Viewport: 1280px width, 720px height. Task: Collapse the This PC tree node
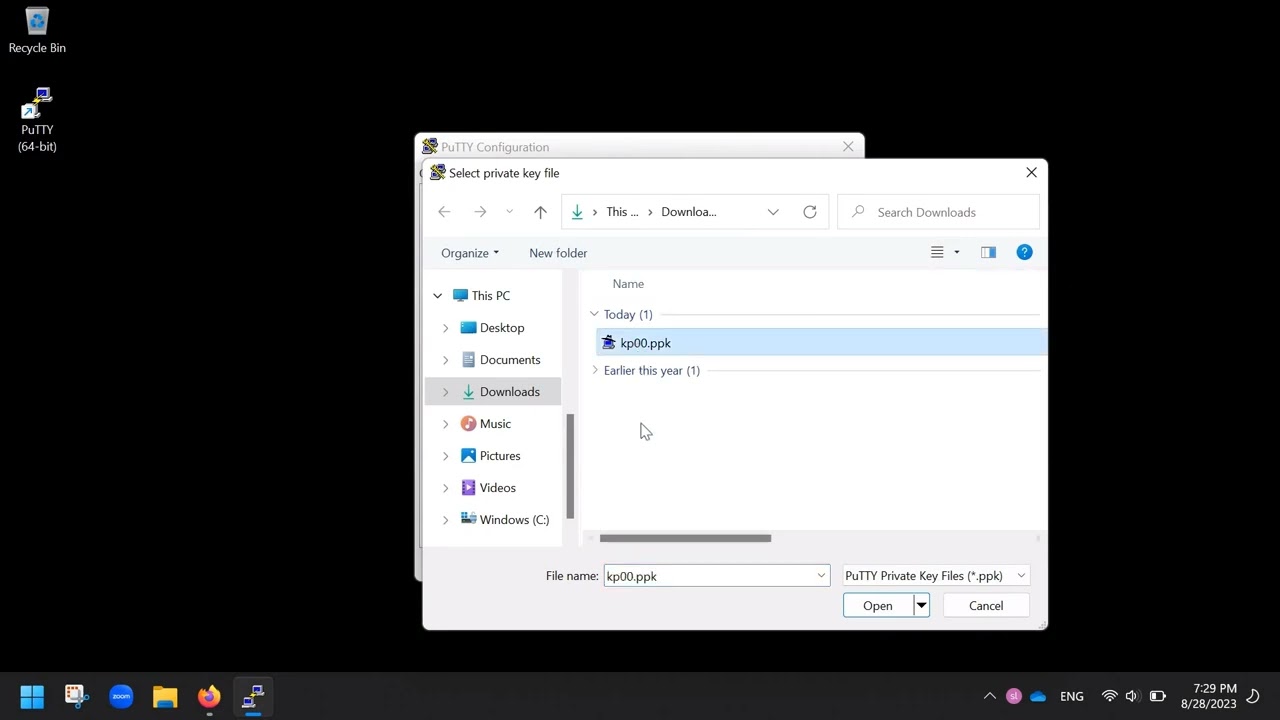click(437, 296)
